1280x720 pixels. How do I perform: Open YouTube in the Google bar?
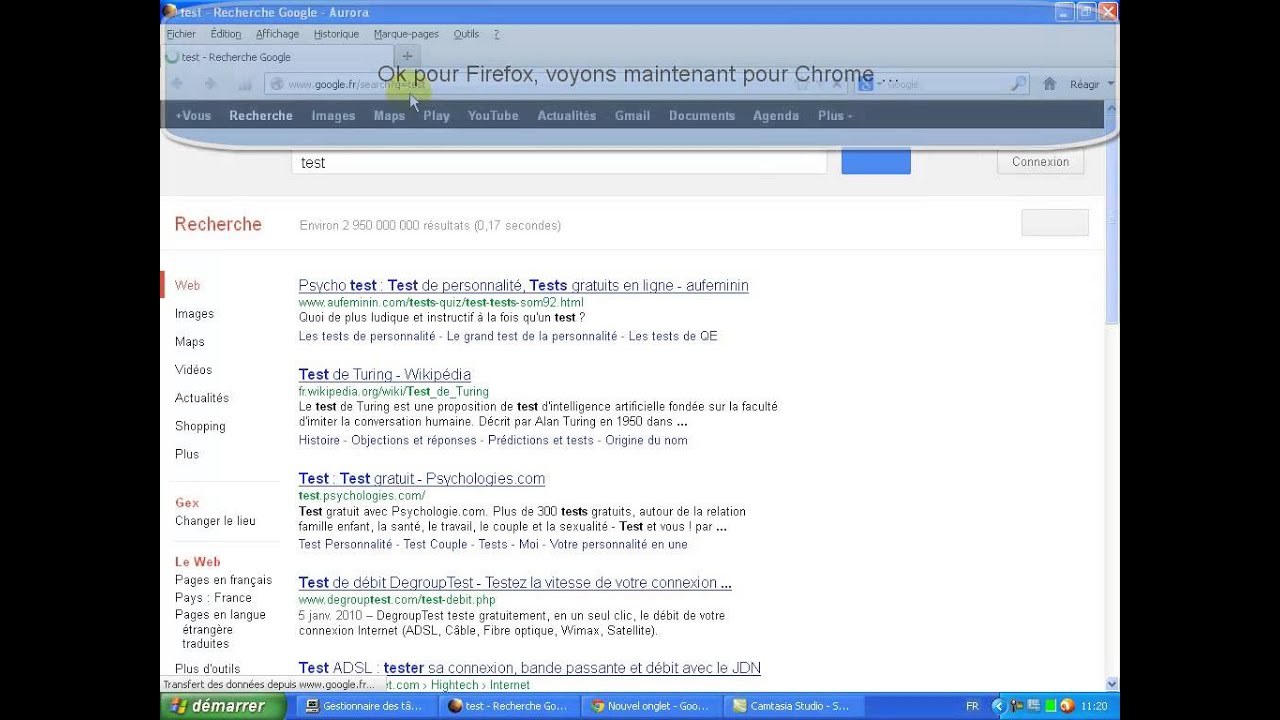[493, 116]
